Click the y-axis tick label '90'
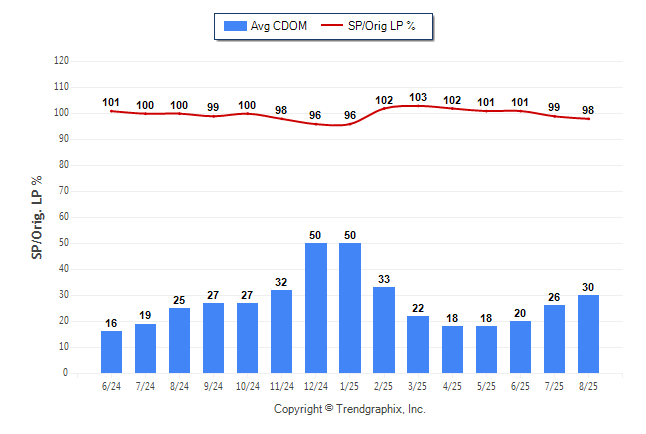The width and height of the screenshot is (646, 434). click(63, 138)
